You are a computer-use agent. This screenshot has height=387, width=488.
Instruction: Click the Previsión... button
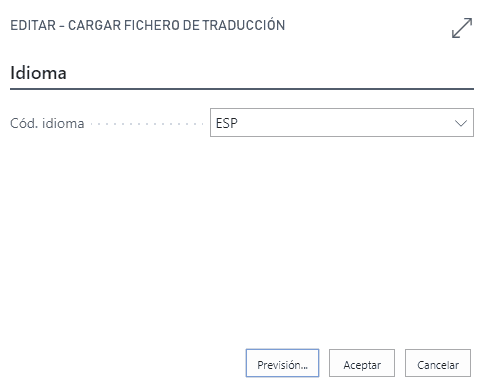point(282,363)
